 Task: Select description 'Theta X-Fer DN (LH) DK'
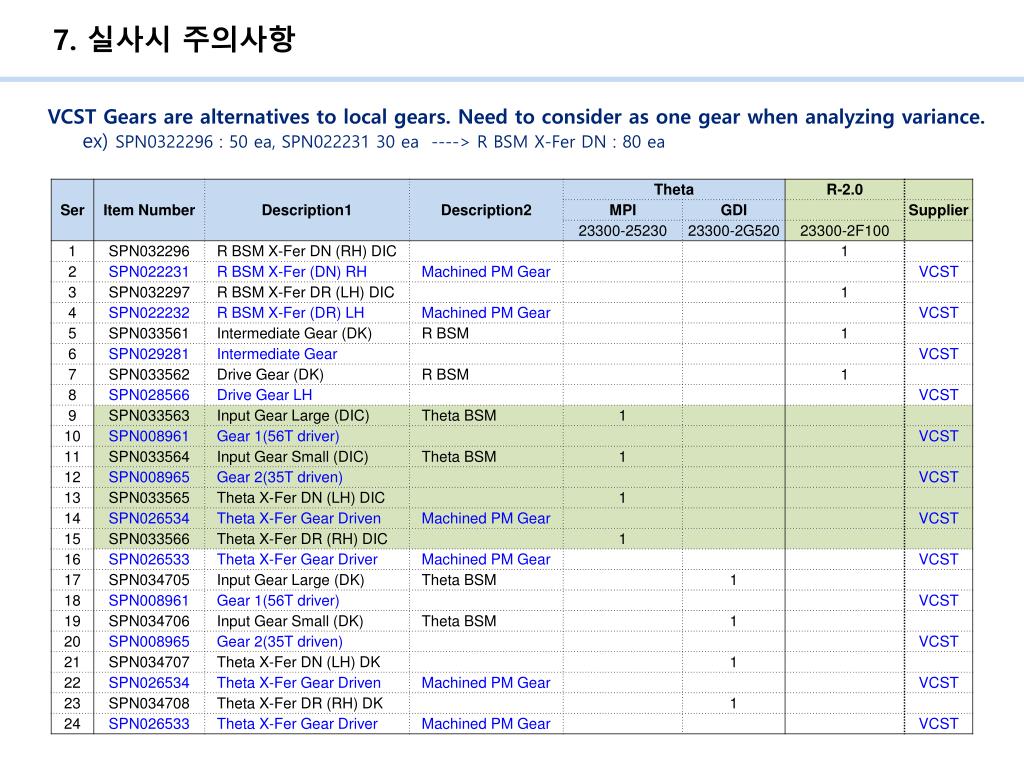coord(298,663)
